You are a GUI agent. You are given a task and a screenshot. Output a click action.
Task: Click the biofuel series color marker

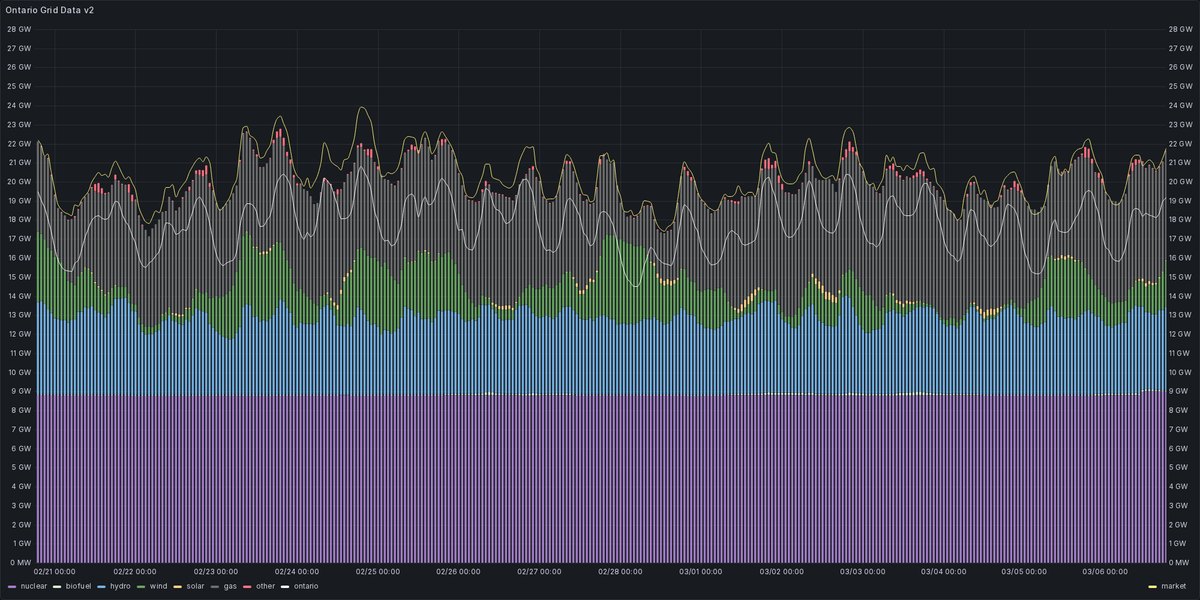(x=55, y=586)
